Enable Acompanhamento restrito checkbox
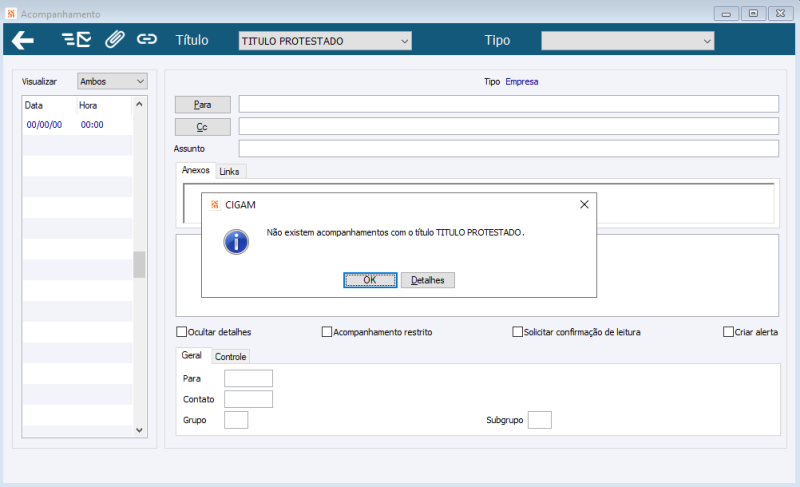The width and height of the screenshot is (800, 487). point(327,332)
